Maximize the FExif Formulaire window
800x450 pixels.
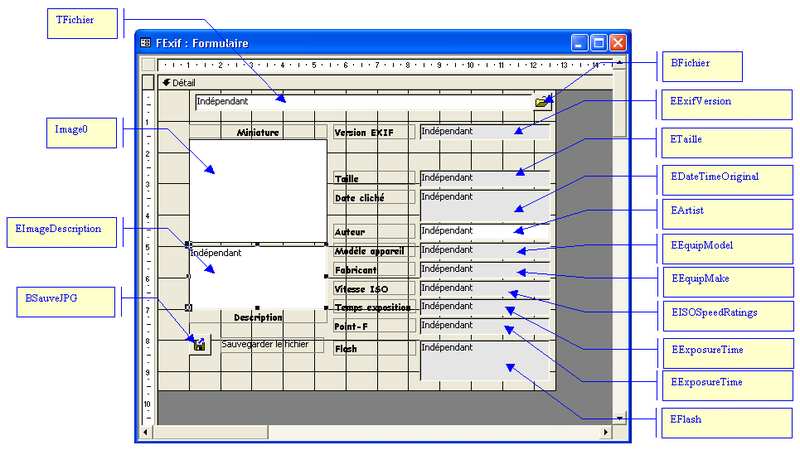click(x=599, y=43)
